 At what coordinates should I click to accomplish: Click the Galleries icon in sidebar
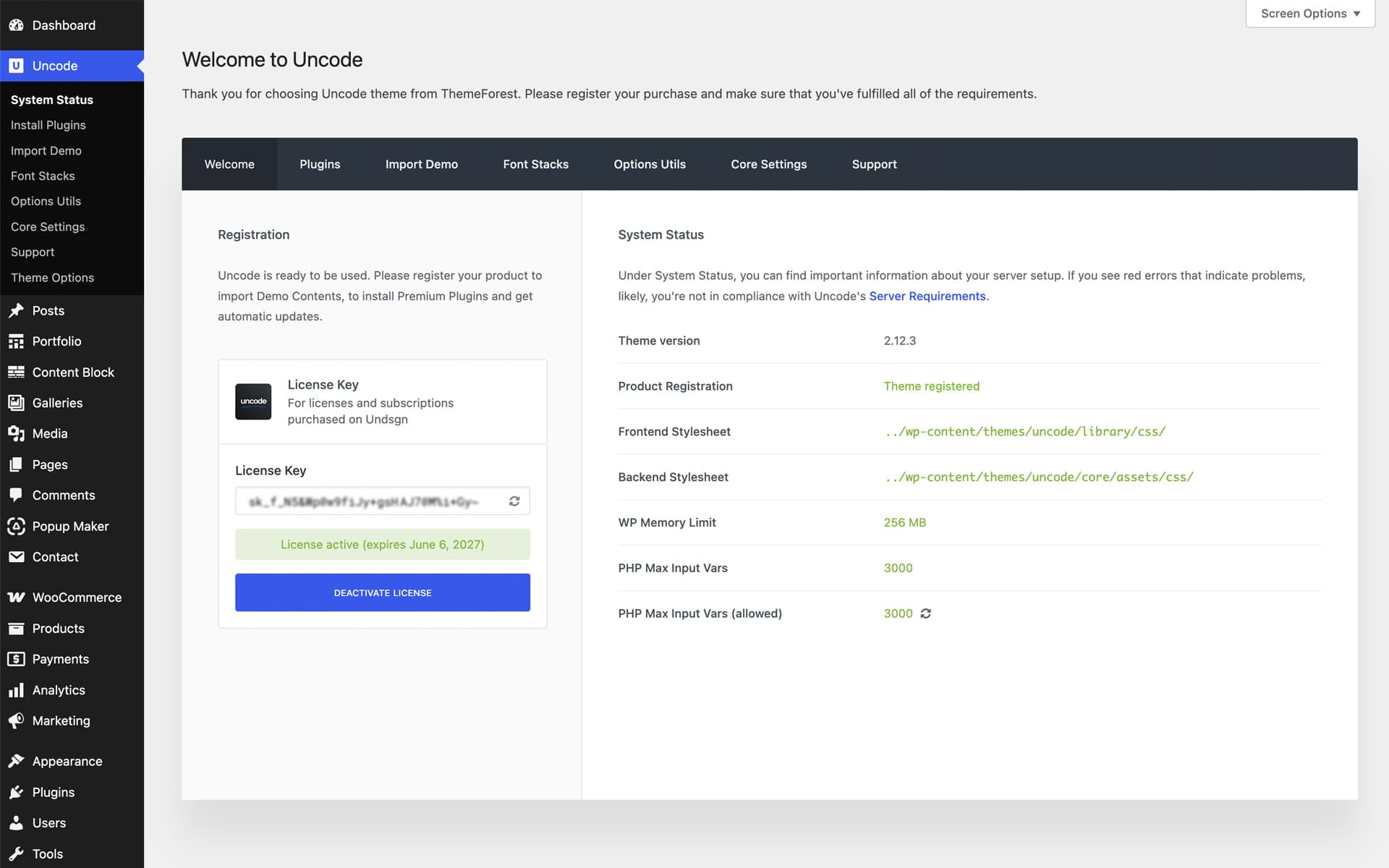[x=16, y=403]
